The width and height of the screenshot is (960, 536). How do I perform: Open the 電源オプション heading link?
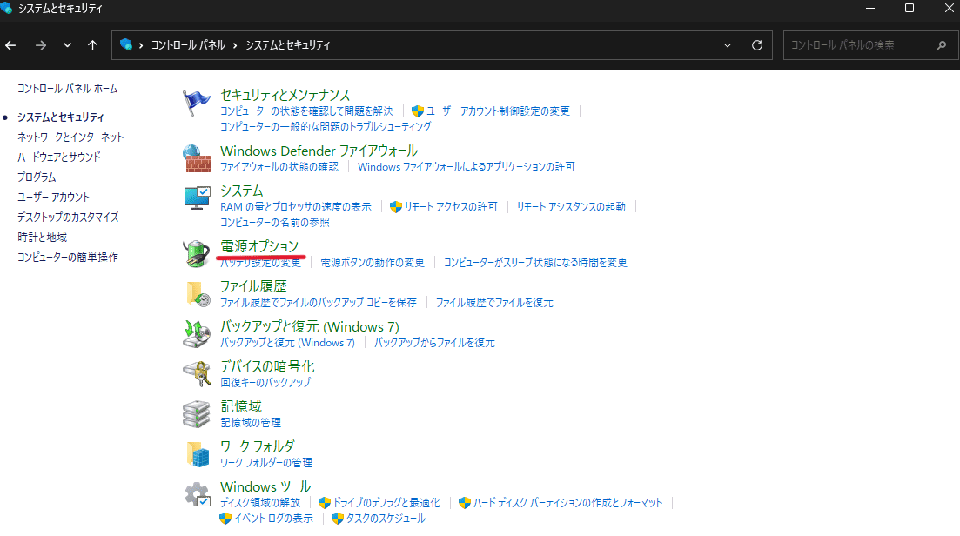(260, 246)
